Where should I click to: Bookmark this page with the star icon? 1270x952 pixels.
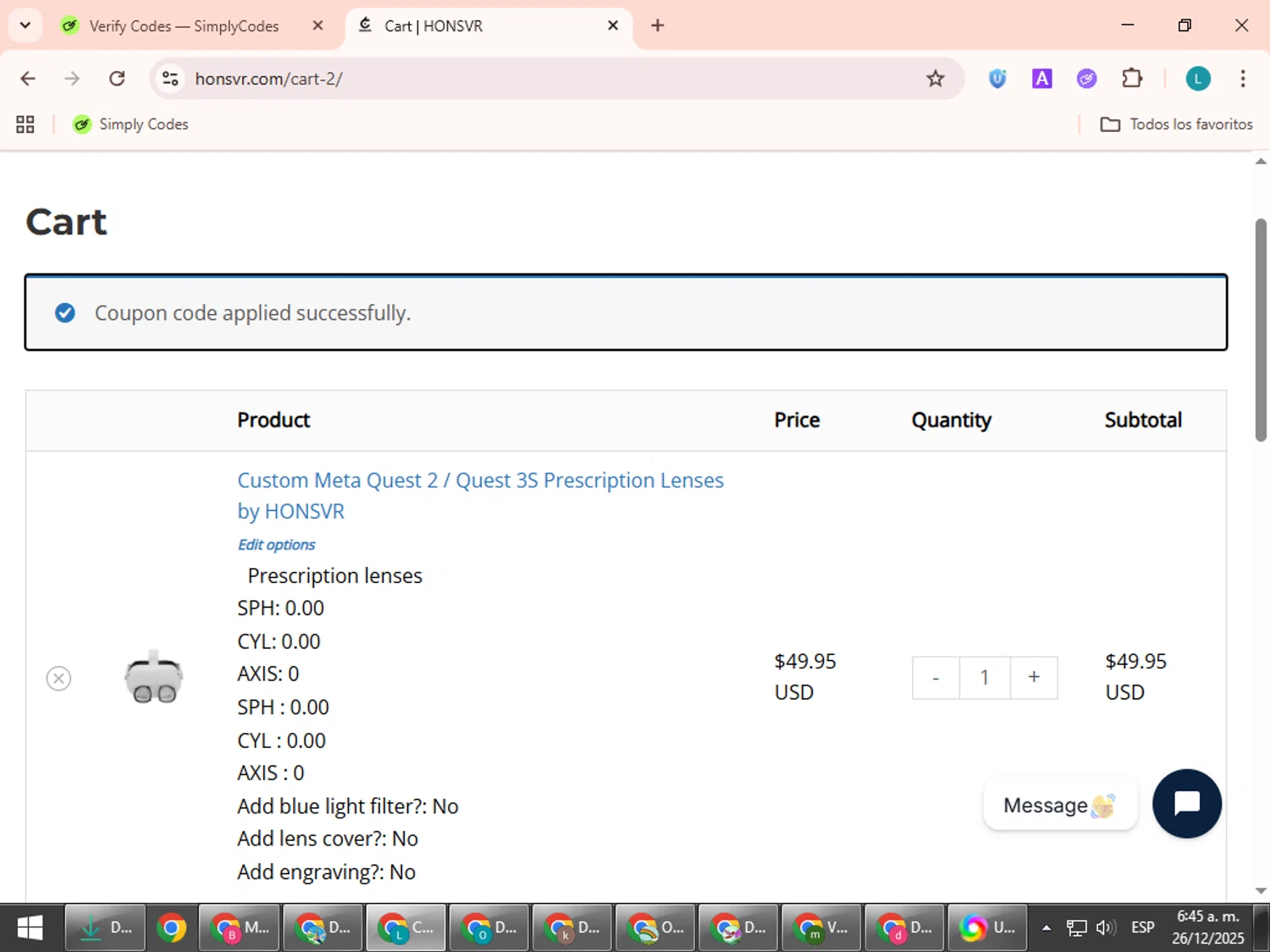pyautogui.click(x=935, y=79)
